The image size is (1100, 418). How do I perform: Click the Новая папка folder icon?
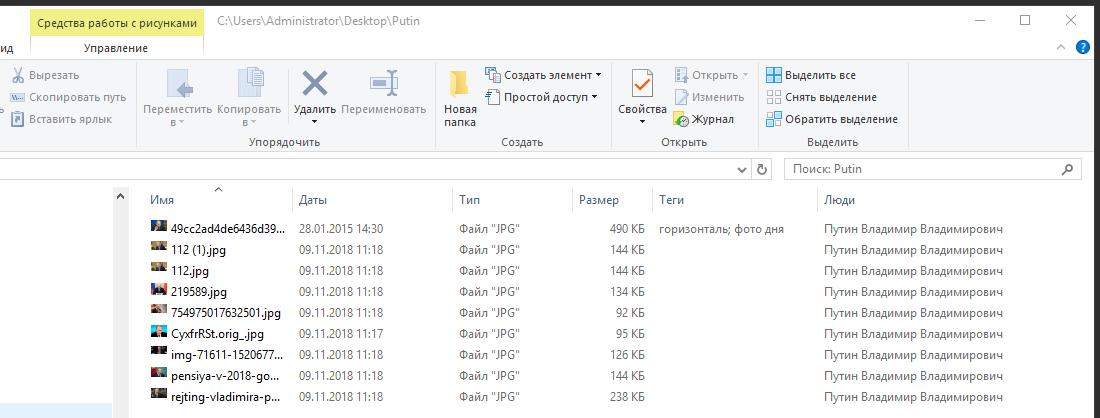click(459, 84)
